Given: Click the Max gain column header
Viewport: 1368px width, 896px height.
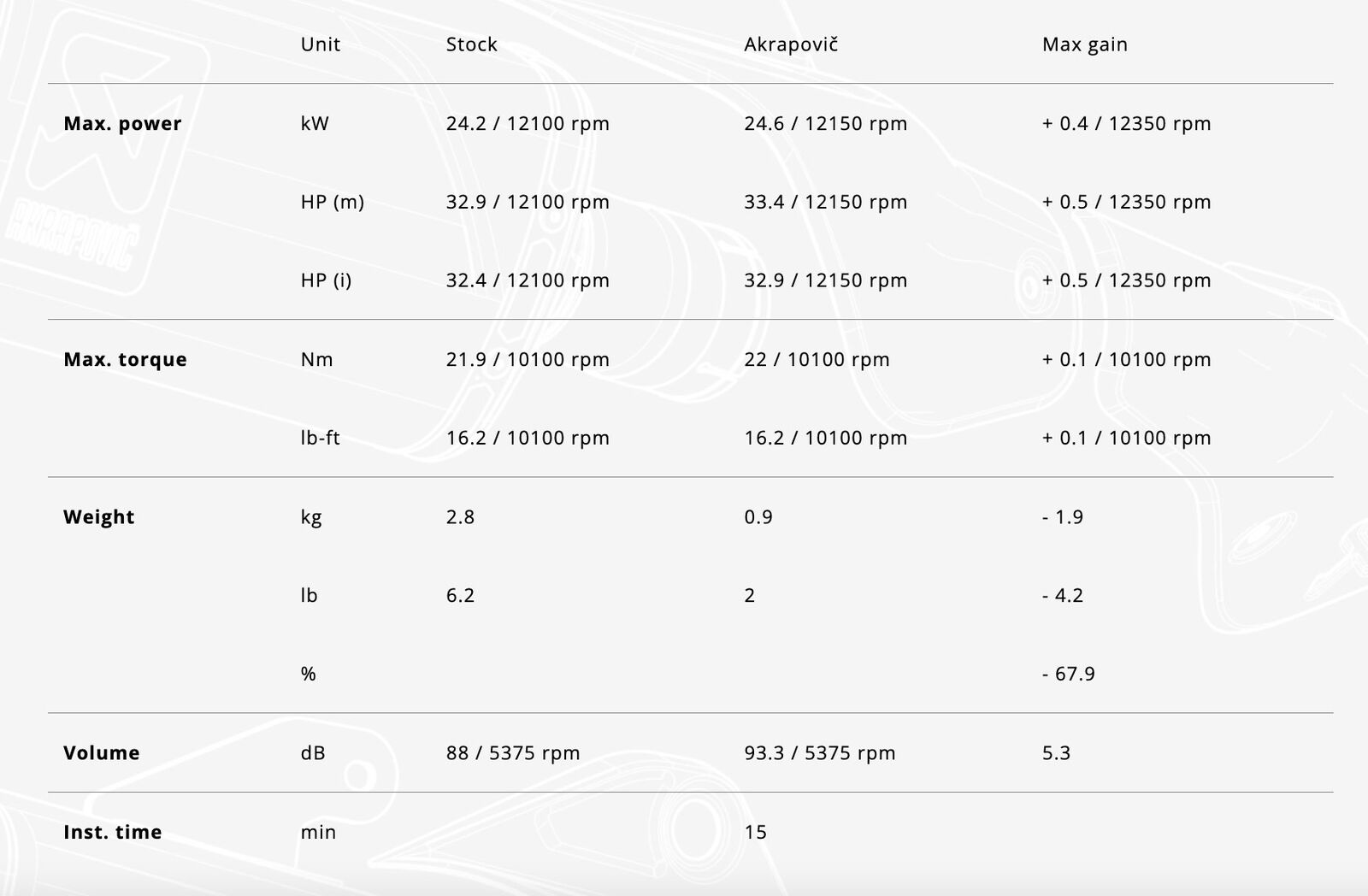Looking at the screenshot, I should pyautogui.click(x=1084, y=45).
